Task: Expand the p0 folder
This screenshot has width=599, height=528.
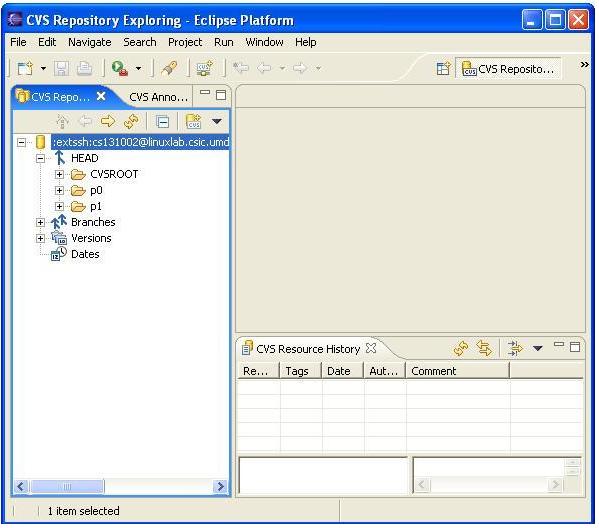Action: pos(59,191)
